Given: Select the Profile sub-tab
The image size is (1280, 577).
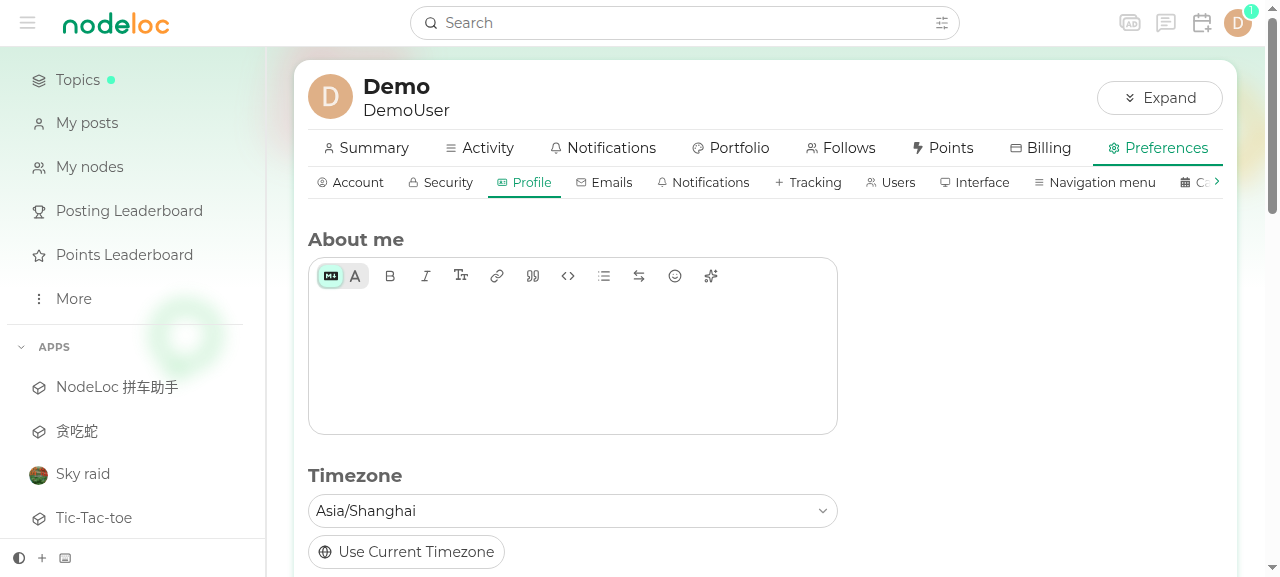Looking at the screenshot, I should (x=524, y=183).
